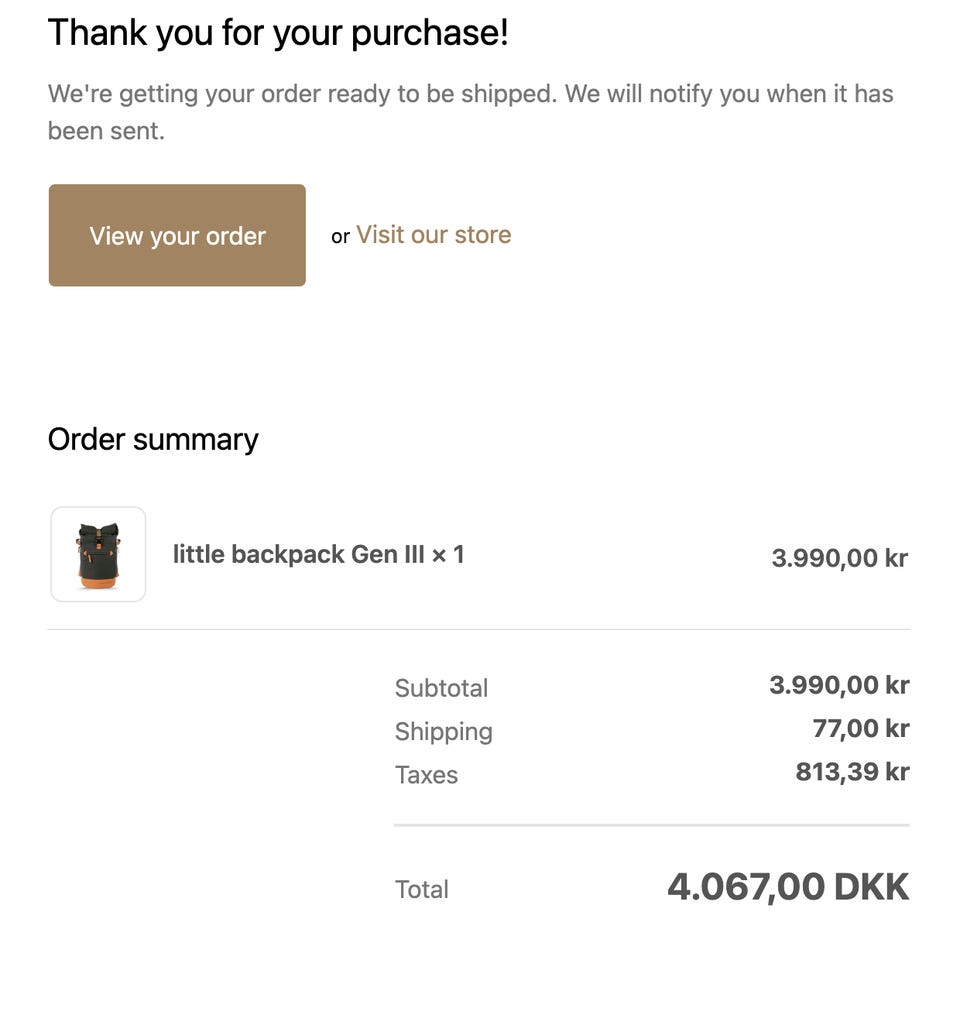Select the 4.067,00 DKK total amount
Viewport: 960px width, 1025px height.
(x=788, y=887)
